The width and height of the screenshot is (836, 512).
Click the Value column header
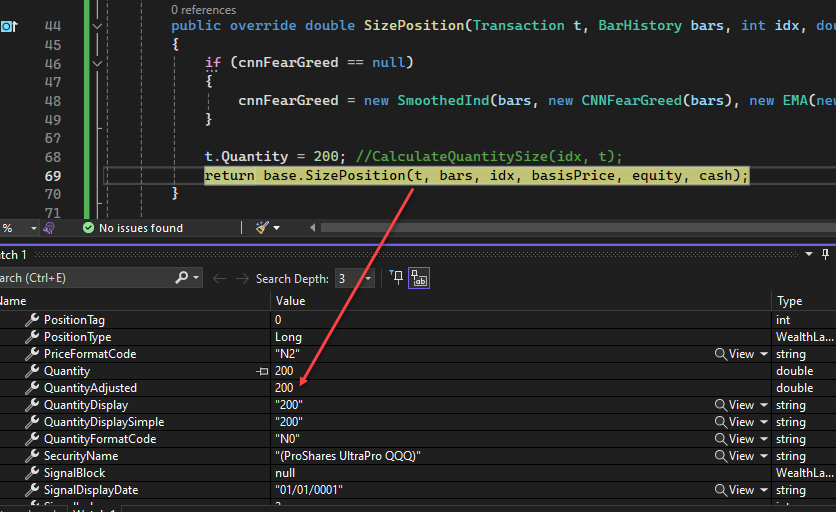click(x=290, y=300)
